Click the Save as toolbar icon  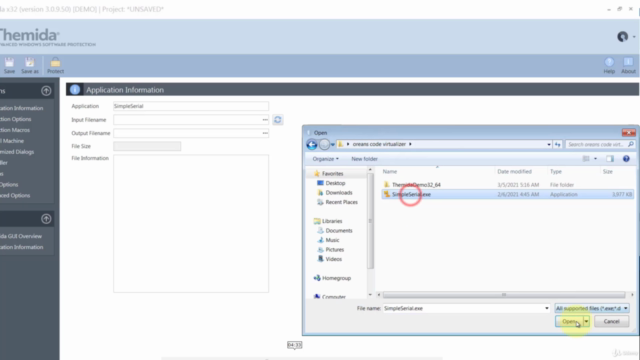point(30,65)
